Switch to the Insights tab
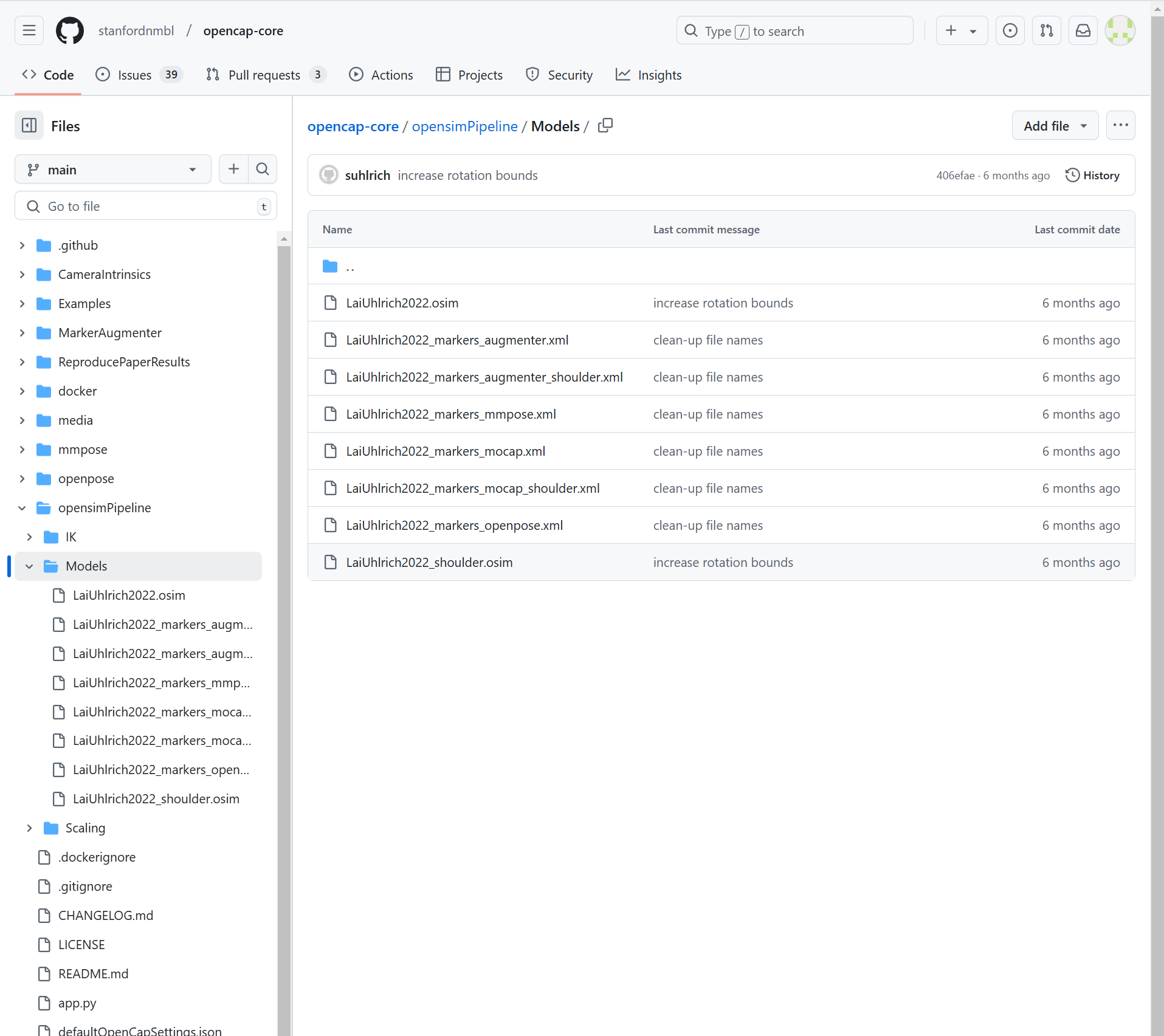This screenshot has height=1036, width=1164. pyautogui.click(x=649, y=75)
